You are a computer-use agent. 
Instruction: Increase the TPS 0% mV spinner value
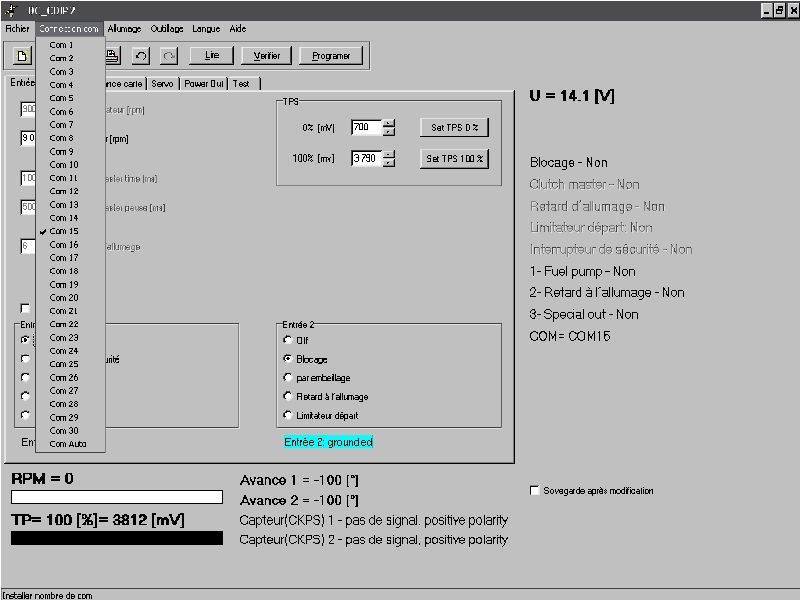tap(389, 123)
